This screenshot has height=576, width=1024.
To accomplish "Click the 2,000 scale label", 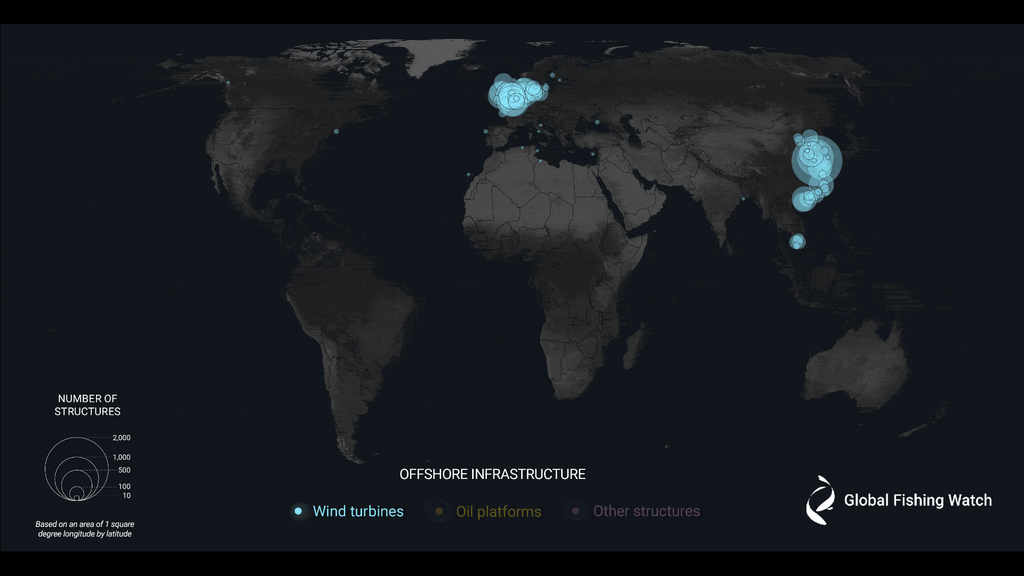I will click(x=121, y=438).
